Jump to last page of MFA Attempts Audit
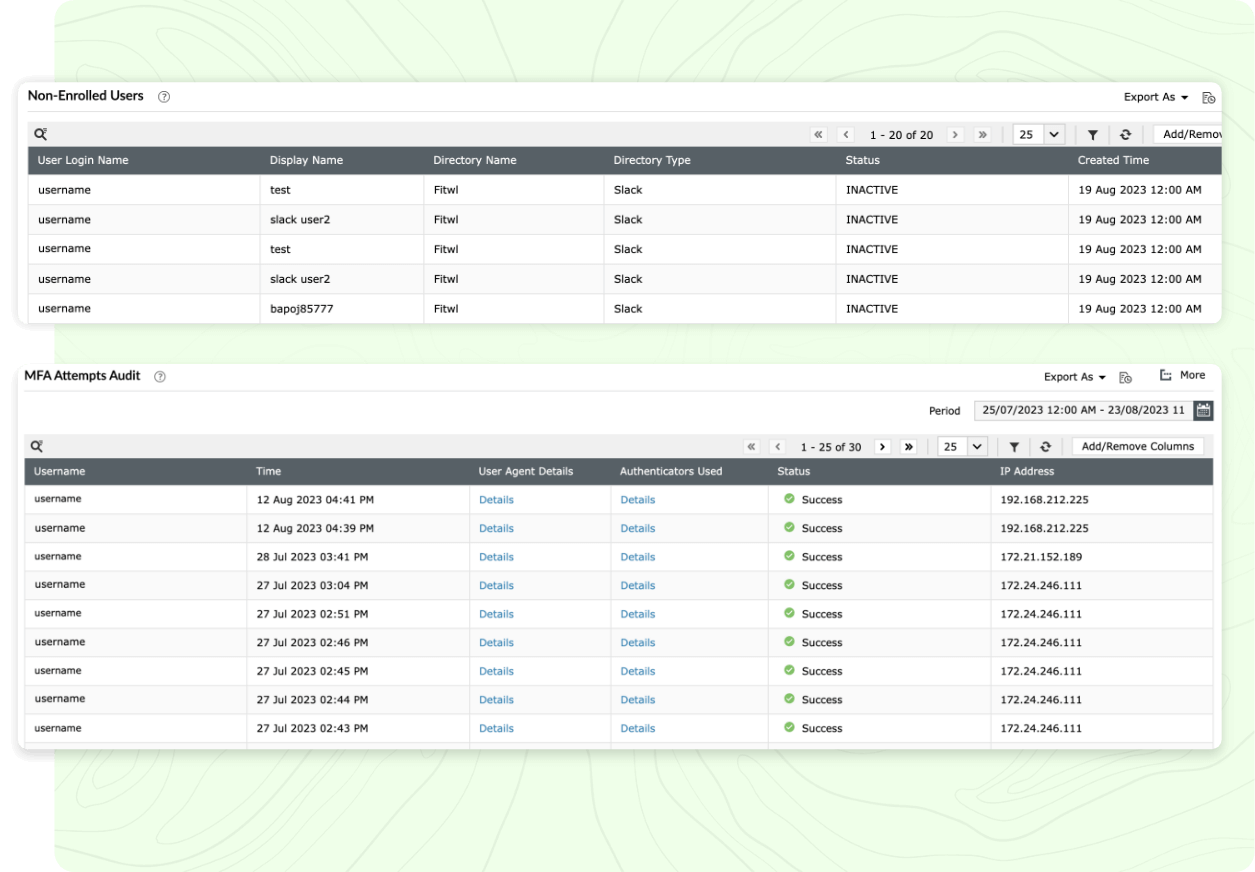Screen dimensions: 1255x872 click(x=908, y=447)
